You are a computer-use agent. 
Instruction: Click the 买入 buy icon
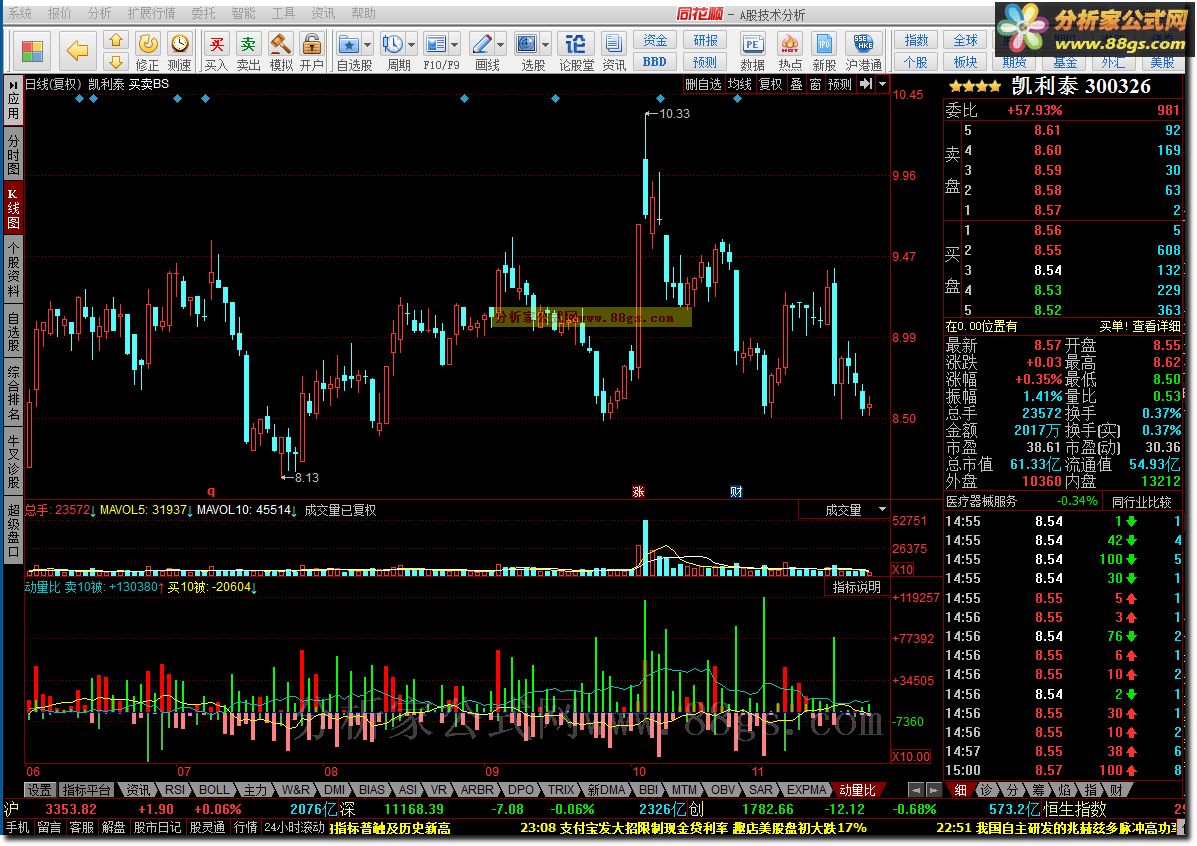(217, 52)
